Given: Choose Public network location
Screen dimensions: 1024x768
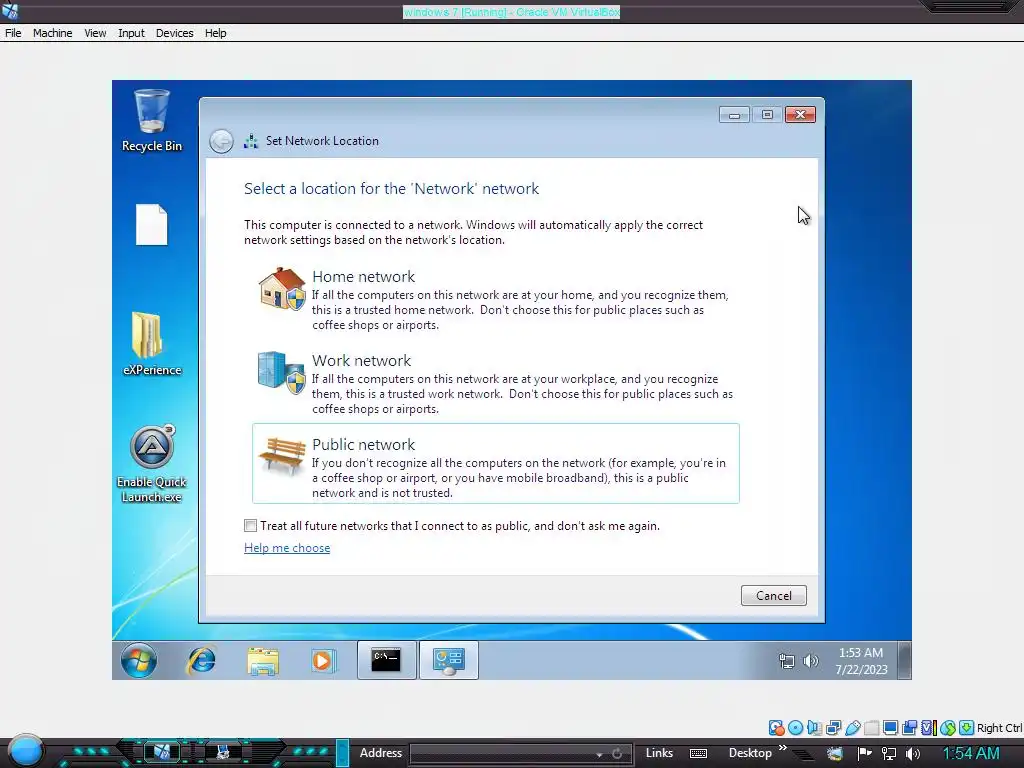Looking at the screenshot, I should pyautogui.click(x=496, y=464).
